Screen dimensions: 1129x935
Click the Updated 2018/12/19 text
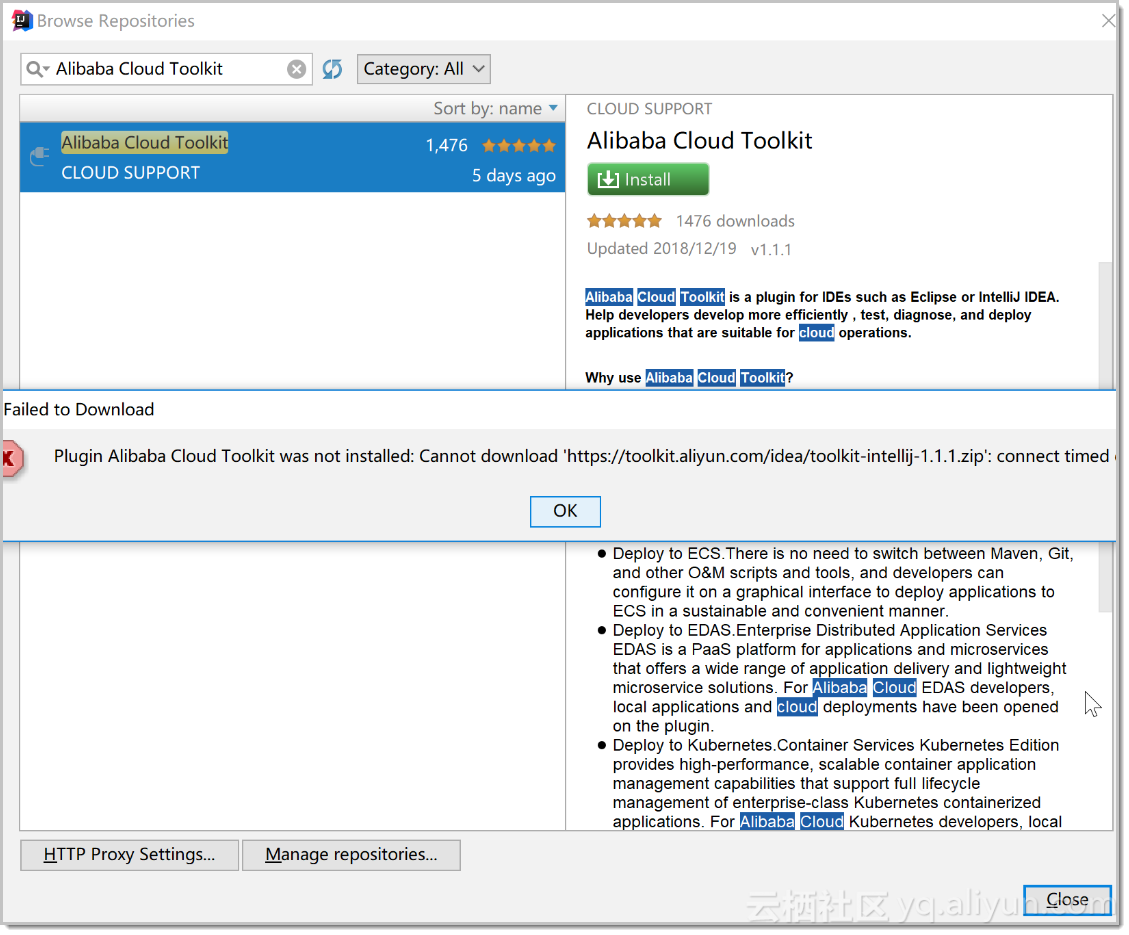661,249
